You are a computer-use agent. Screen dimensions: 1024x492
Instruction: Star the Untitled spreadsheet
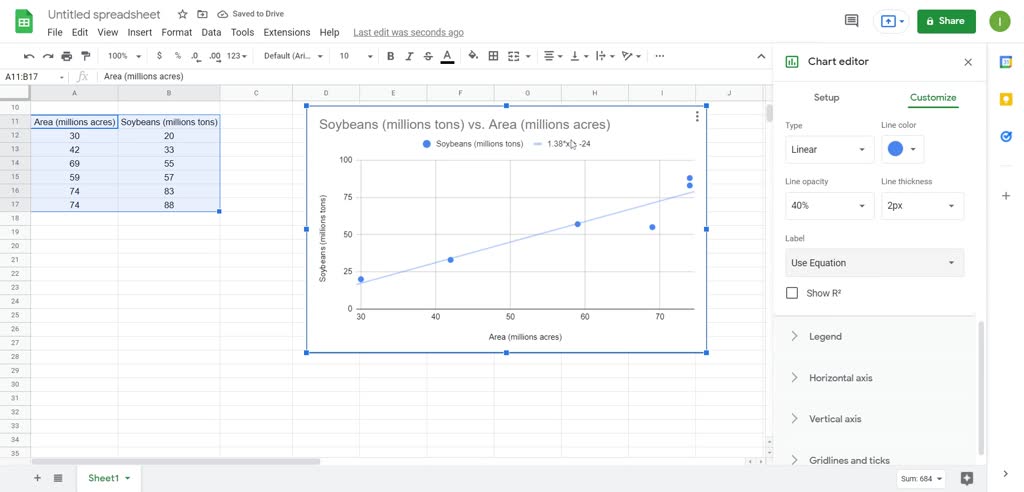182,15
